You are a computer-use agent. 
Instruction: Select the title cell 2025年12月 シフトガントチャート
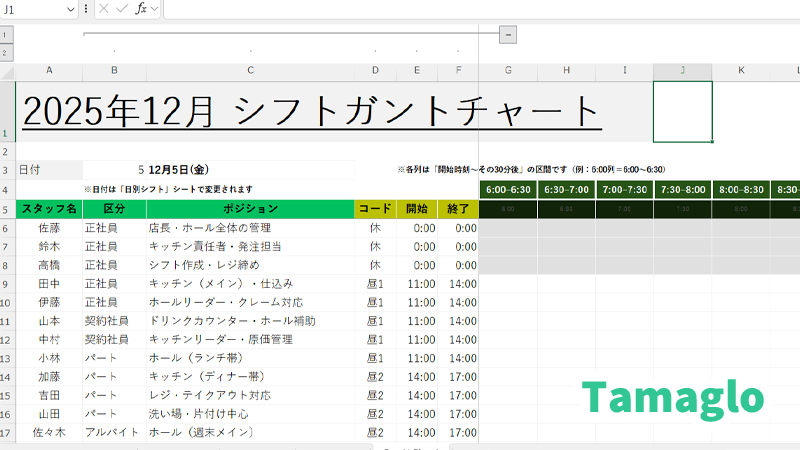[312, 112]
